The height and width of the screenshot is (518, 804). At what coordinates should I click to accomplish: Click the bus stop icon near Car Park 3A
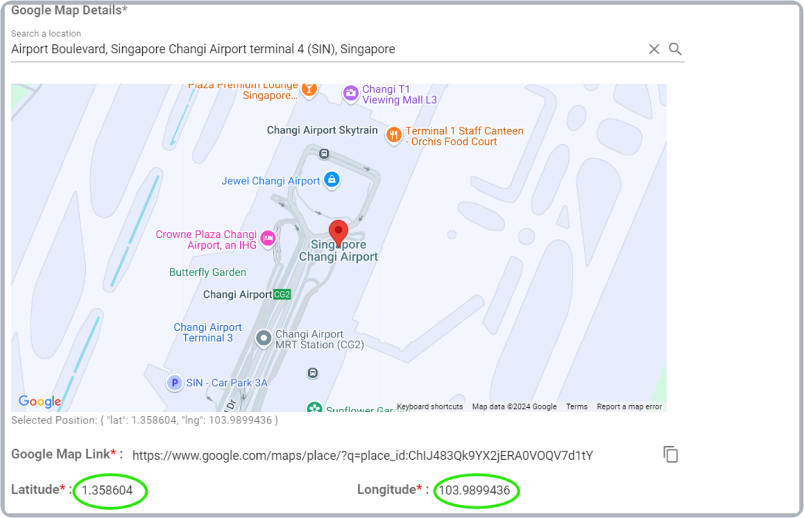point(313,373)
